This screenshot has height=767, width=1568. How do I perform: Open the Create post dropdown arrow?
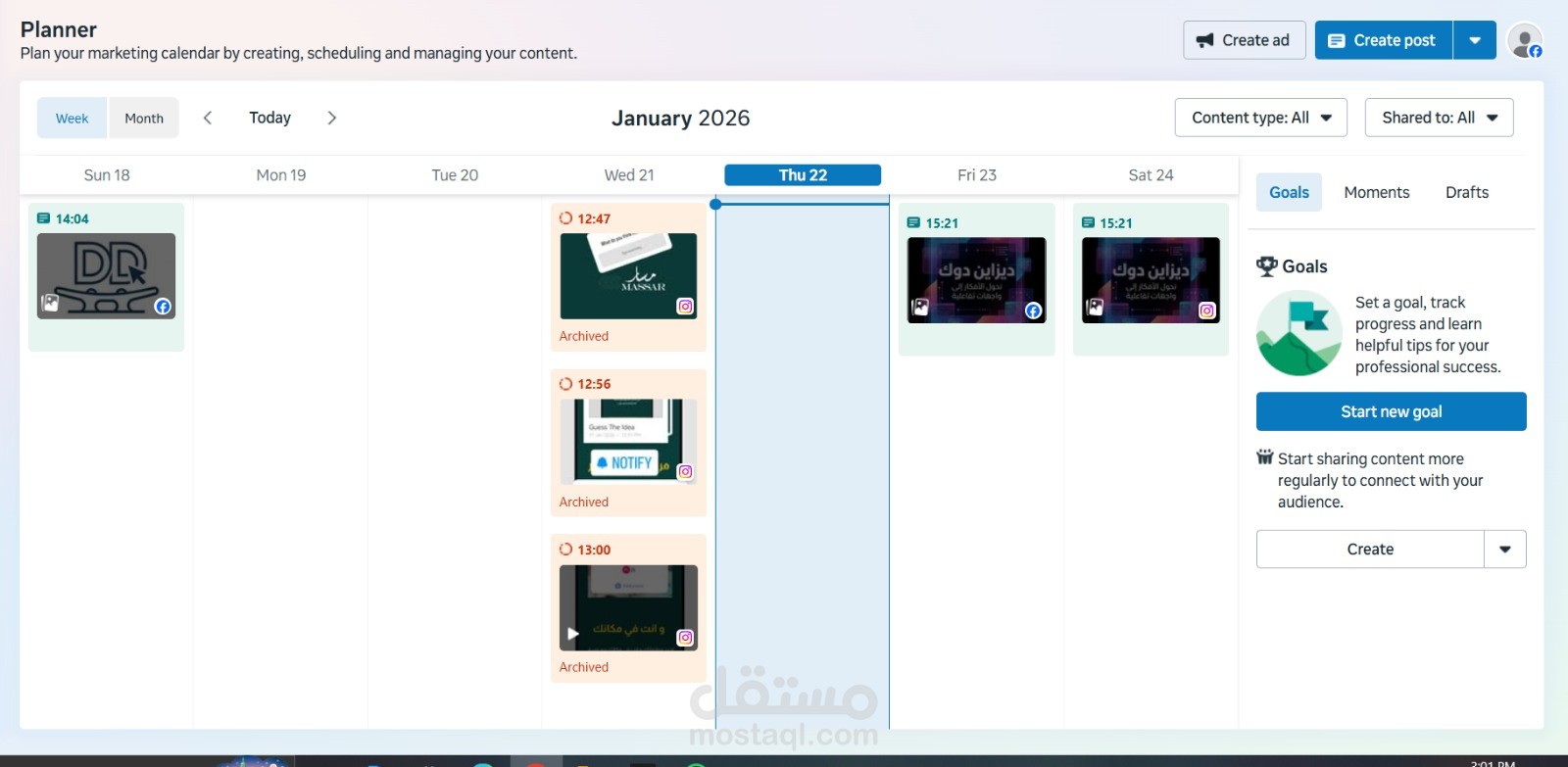[1475, 40]
